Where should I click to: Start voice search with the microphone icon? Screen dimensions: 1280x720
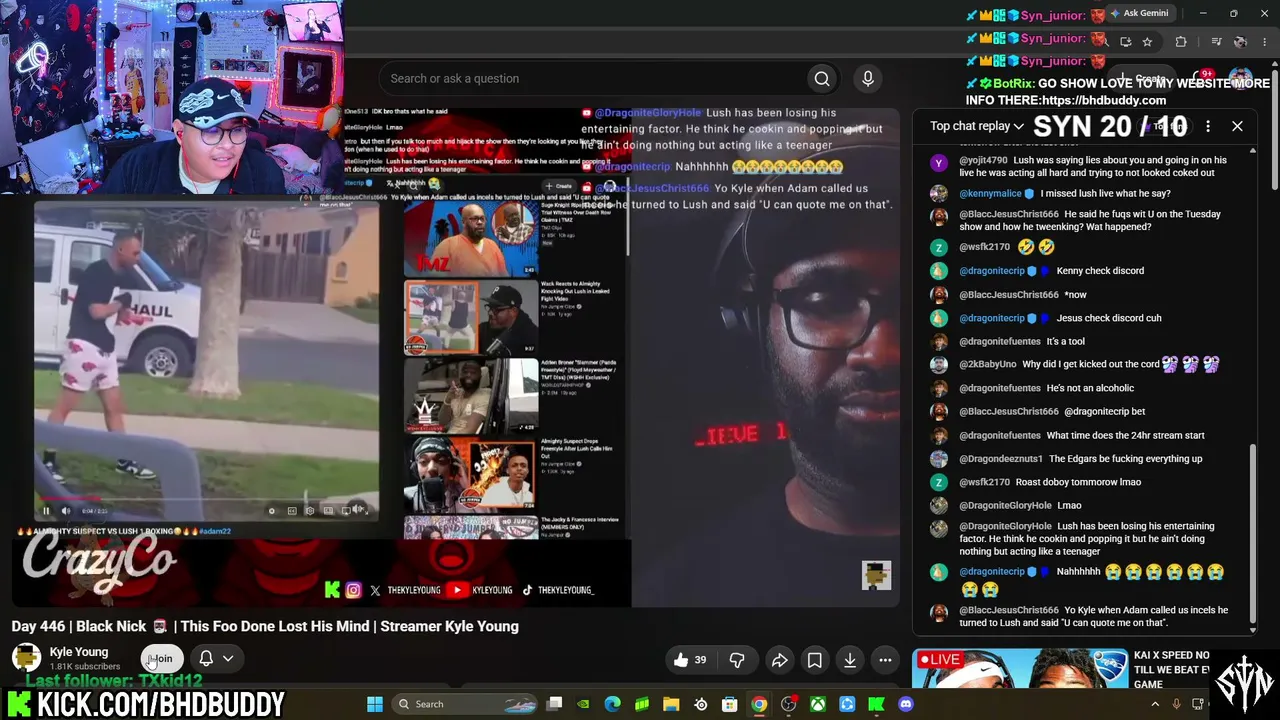[x=868, y=79]
